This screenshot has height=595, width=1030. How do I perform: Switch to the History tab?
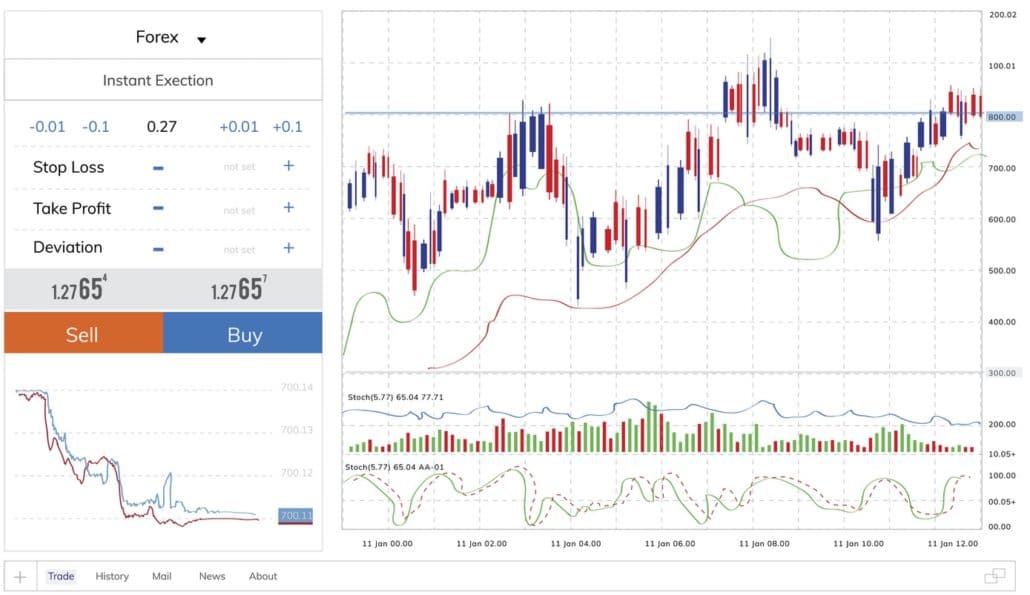(112, 576)
